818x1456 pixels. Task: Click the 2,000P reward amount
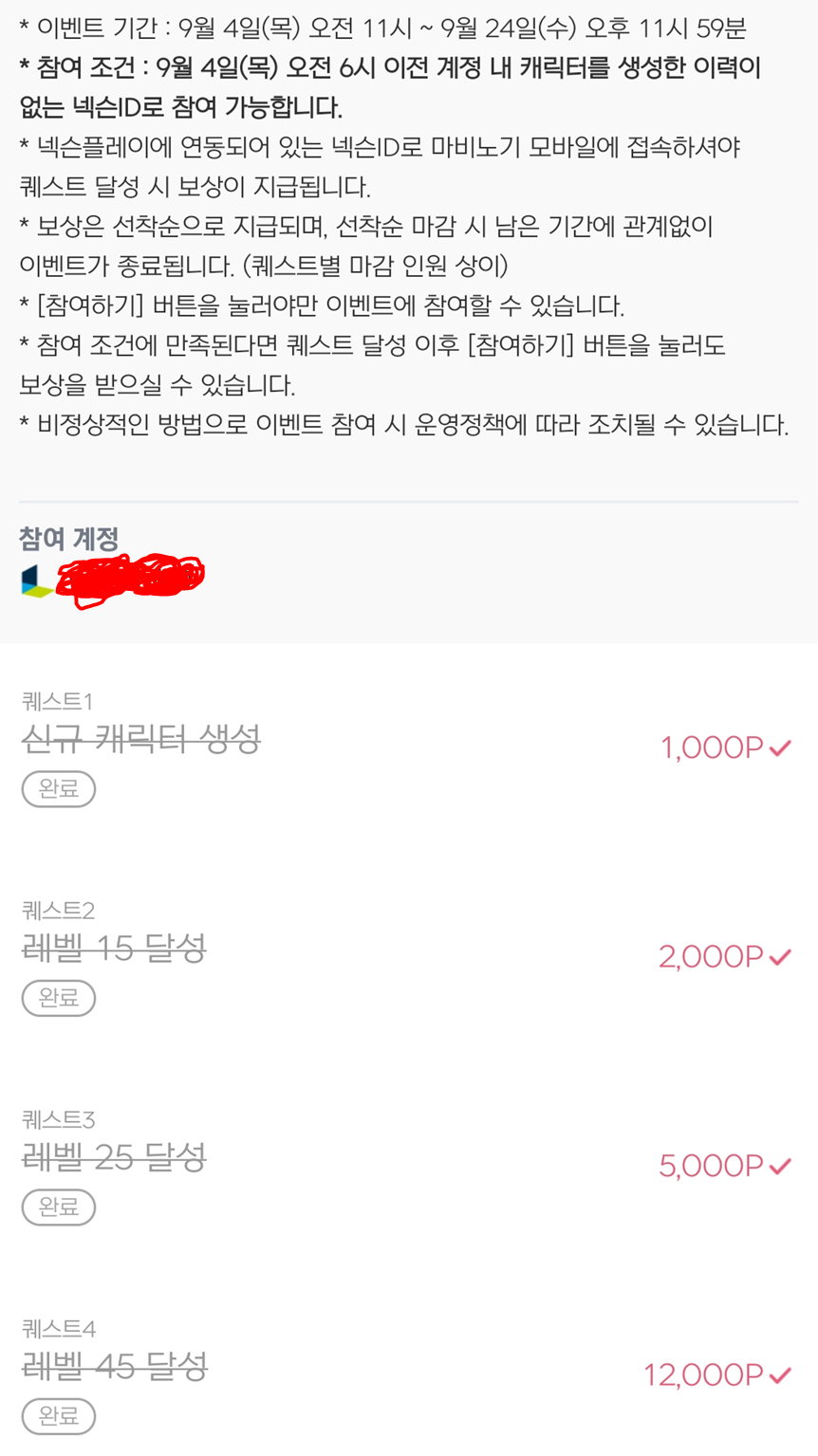pyautogui.click(x=711, y=957)
